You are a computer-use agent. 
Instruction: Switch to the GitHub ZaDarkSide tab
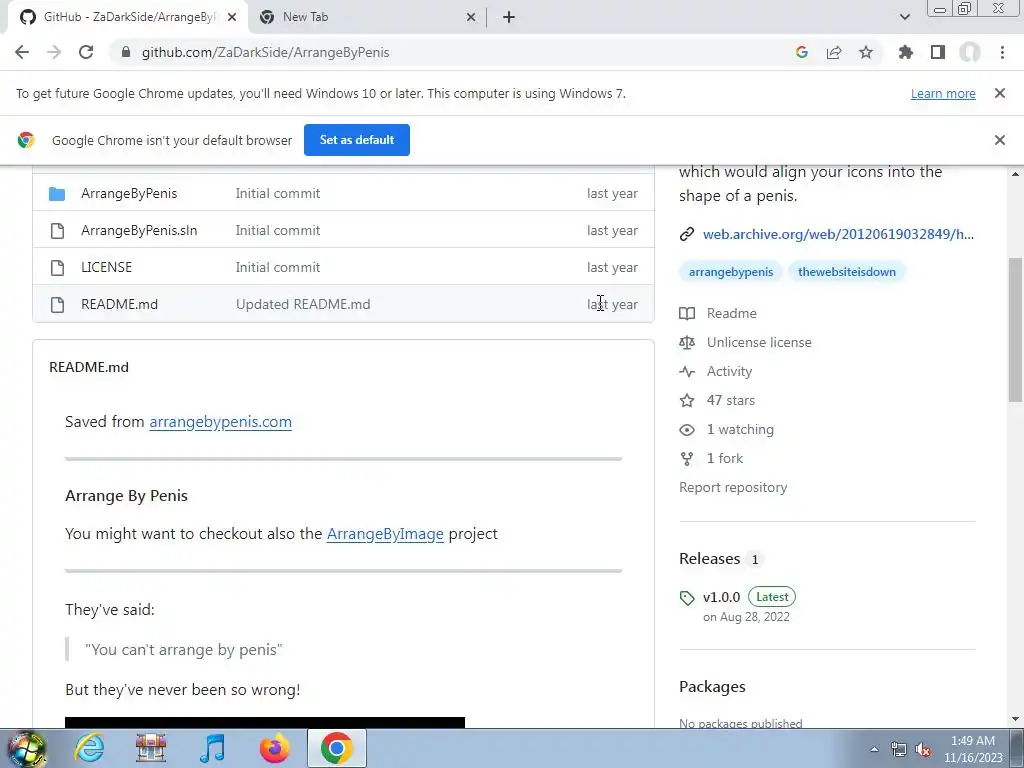click(128, 17)
